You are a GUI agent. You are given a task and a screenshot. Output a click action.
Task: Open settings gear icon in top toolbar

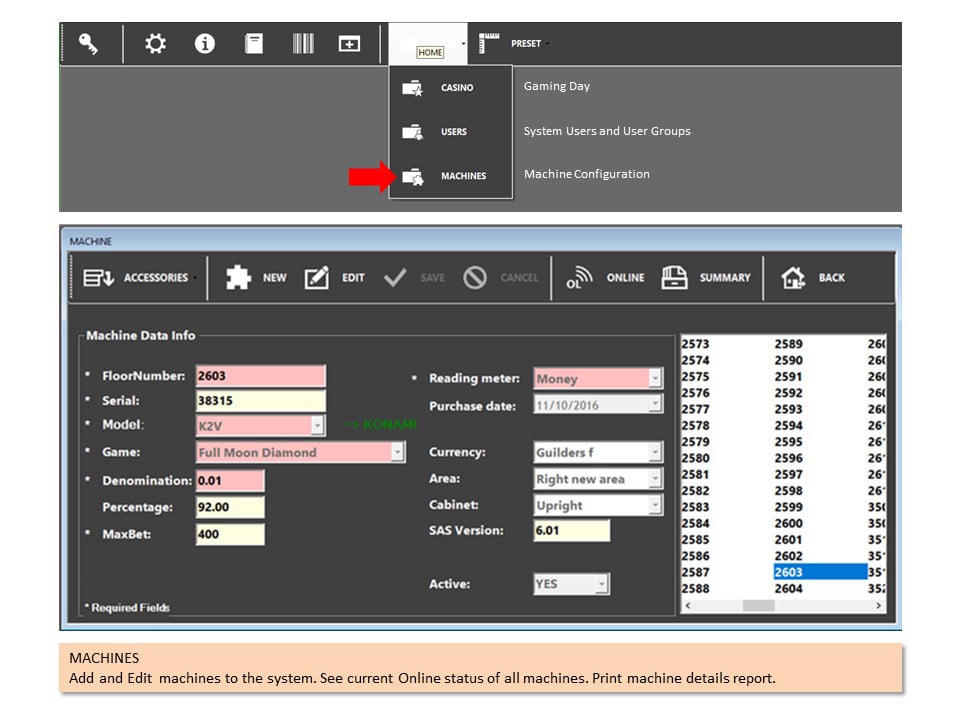155,43
